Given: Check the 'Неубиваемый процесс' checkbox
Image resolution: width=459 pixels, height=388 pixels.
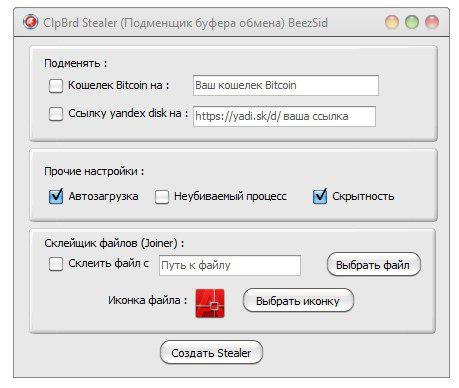Looking at the screenshot, I should (x=162, y=196).
